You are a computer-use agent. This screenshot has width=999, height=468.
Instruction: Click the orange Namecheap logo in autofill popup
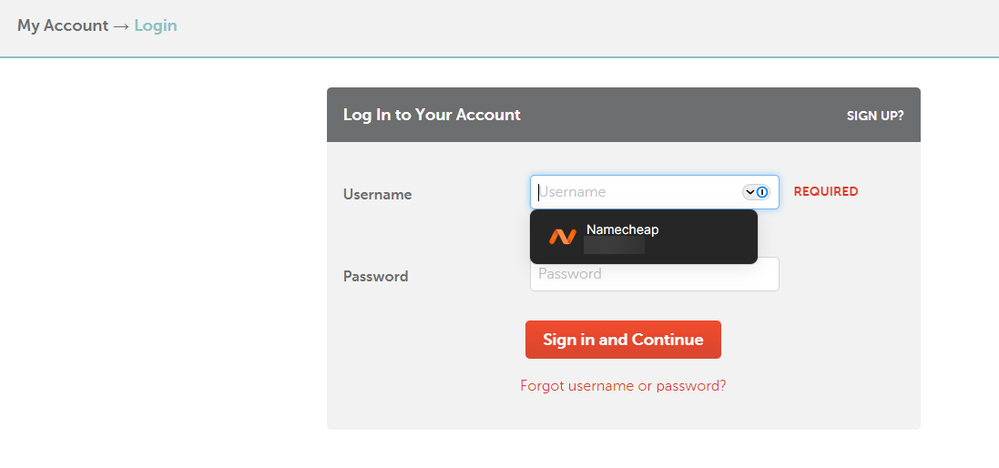(562, 237)
